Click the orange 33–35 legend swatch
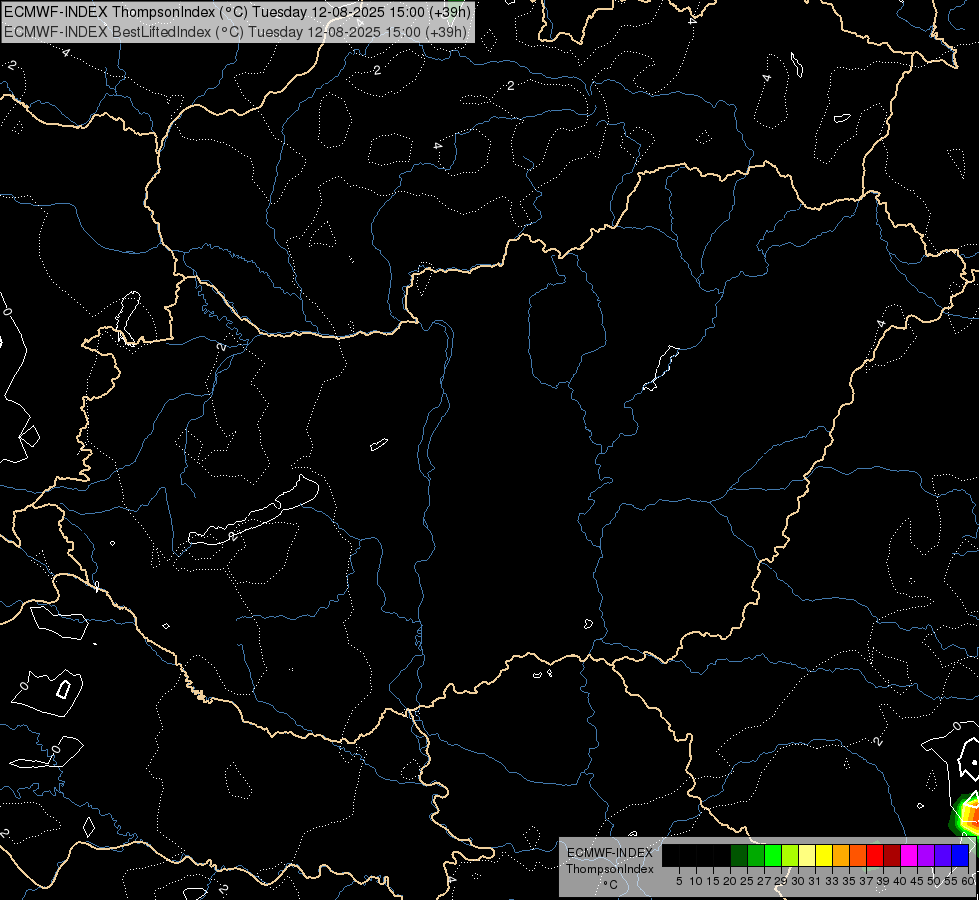The width and height of the screenshot is (979, 900). [x=841, y=855]
